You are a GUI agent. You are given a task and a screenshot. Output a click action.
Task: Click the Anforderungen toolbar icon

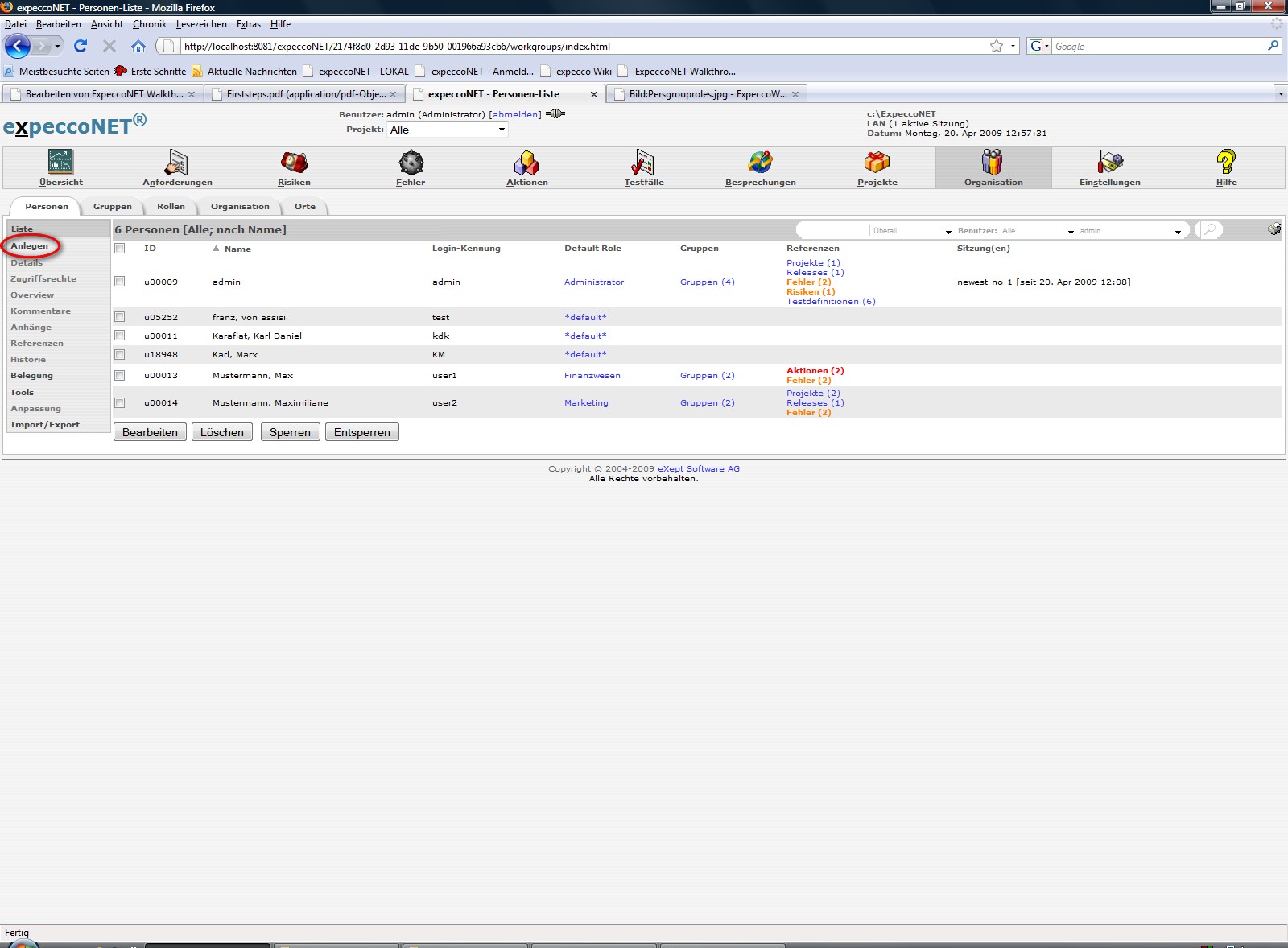click(176, 163)
